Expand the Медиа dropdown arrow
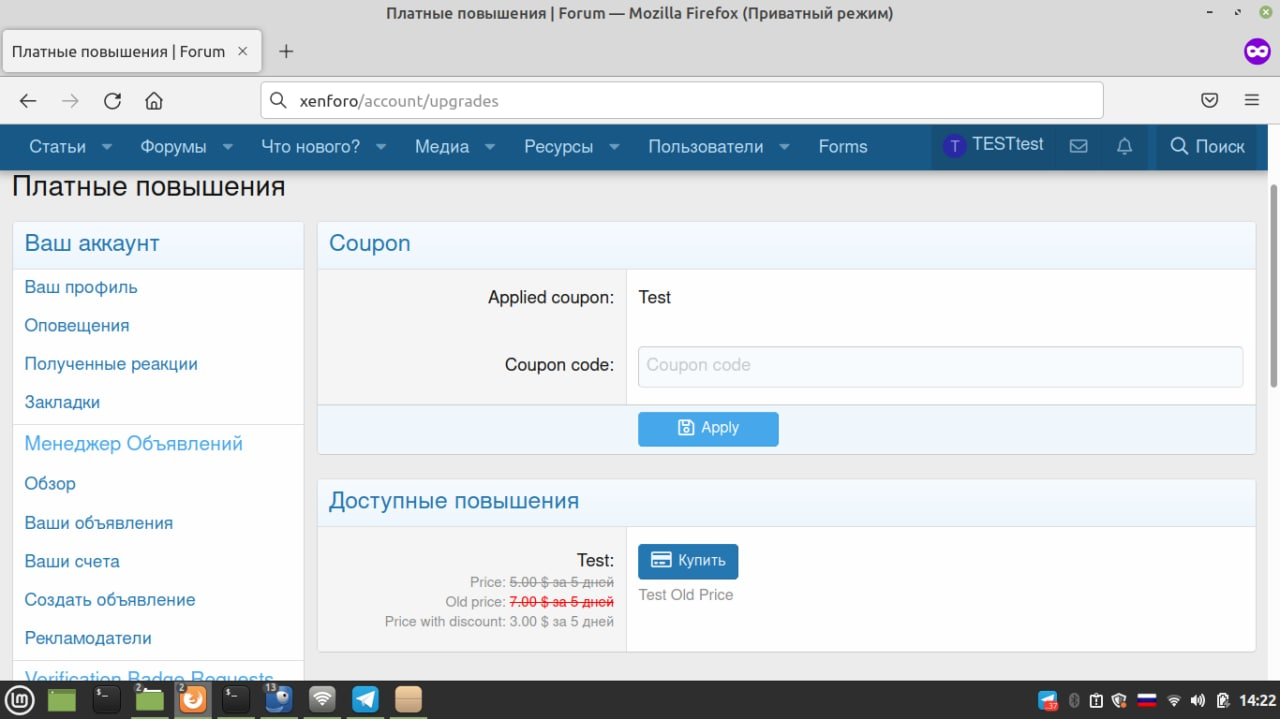 pyautogui.click(x=490, y=147)
